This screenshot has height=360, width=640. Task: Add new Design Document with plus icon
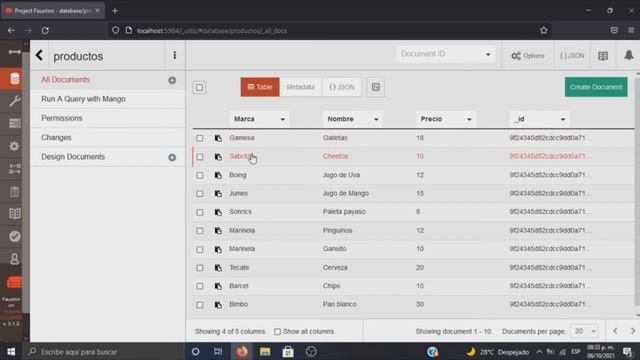(x=172, y=157)
